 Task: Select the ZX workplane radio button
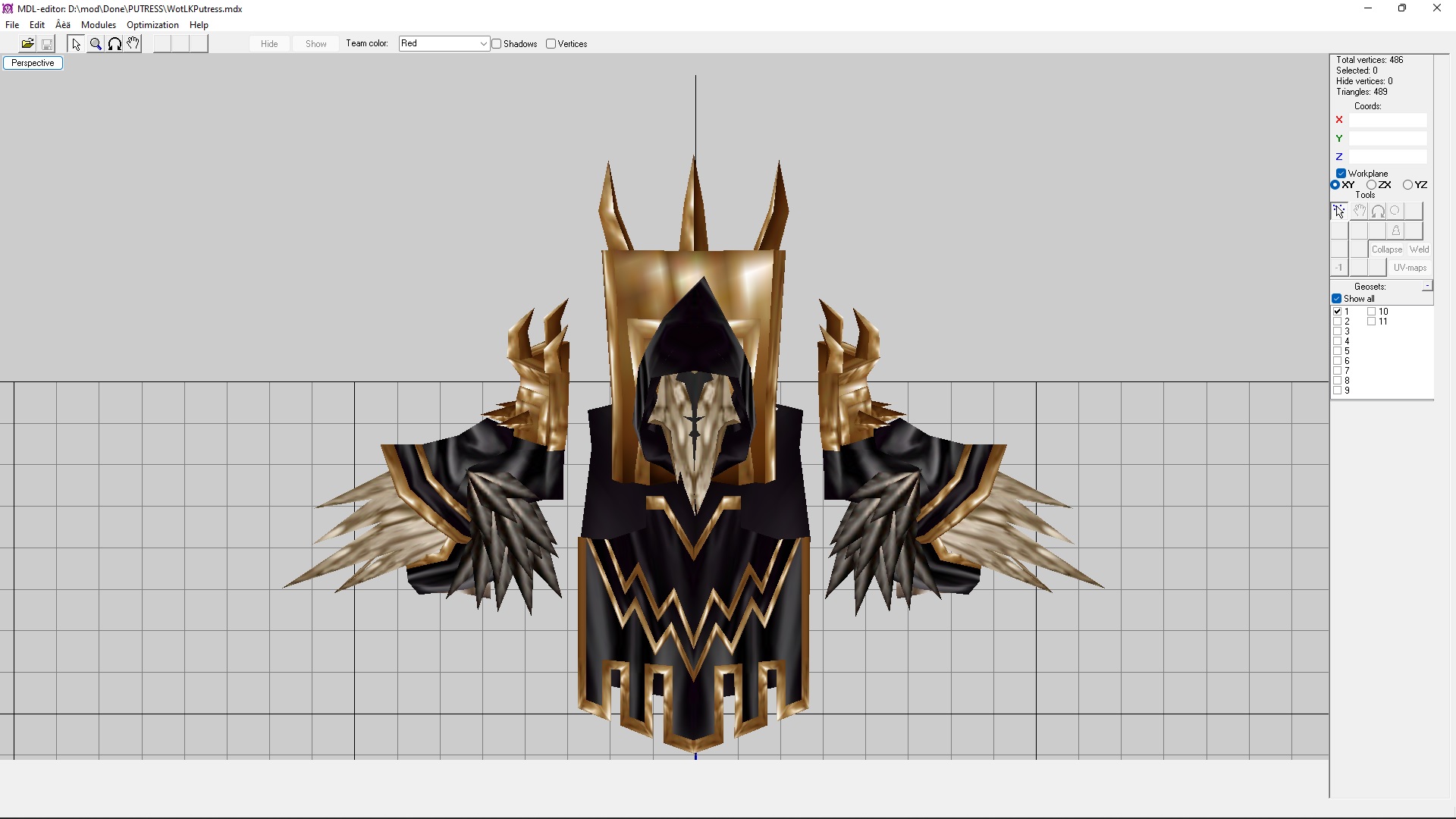(x=1371, y=185)
